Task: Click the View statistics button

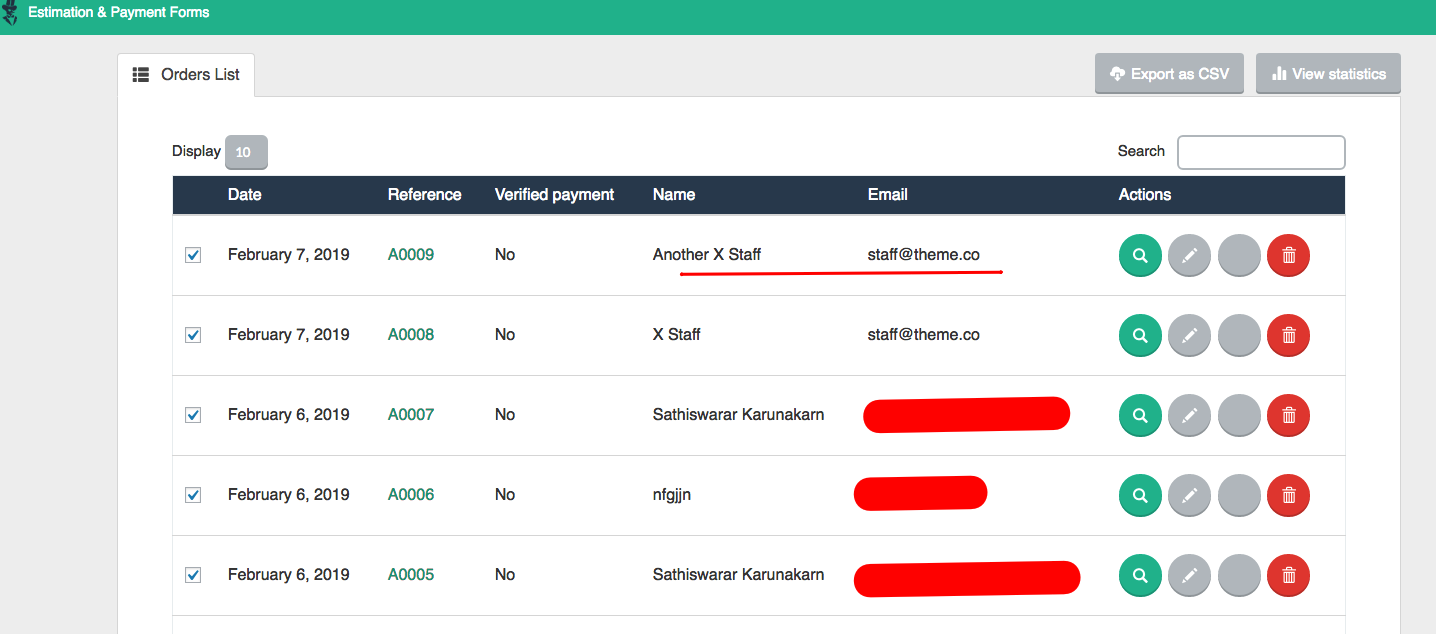Action: 1328,74
